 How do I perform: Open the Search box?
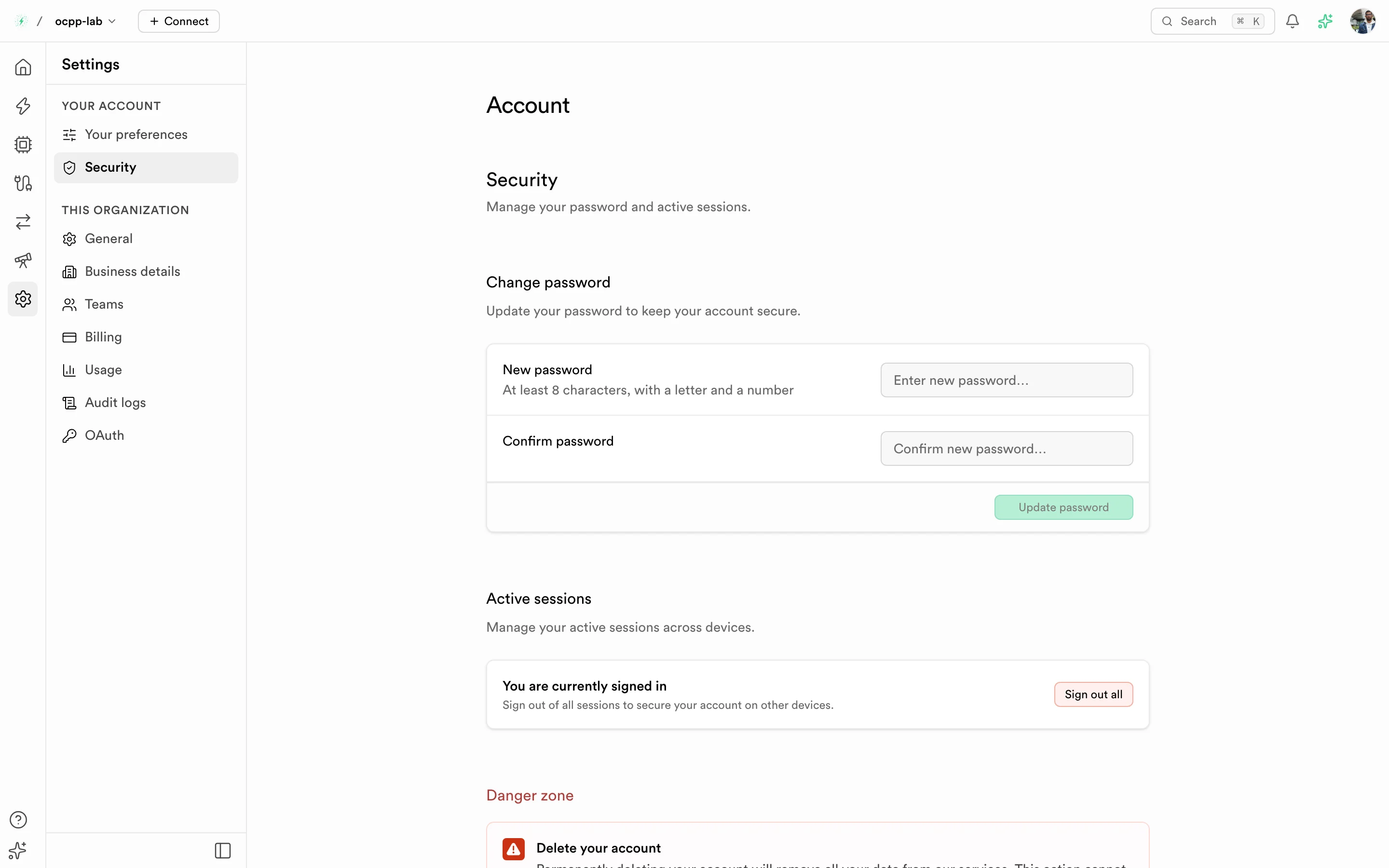[1212, 21]
